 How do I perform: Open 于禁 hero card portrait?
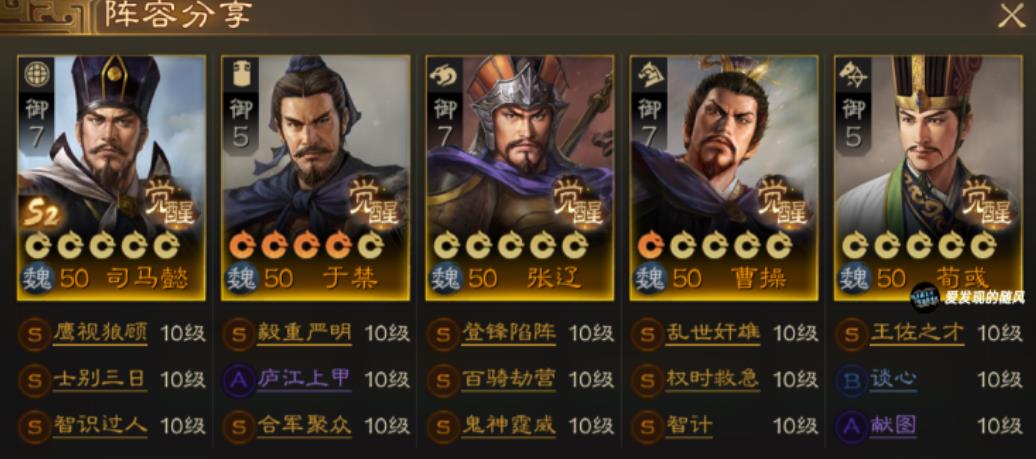point(315,178)
